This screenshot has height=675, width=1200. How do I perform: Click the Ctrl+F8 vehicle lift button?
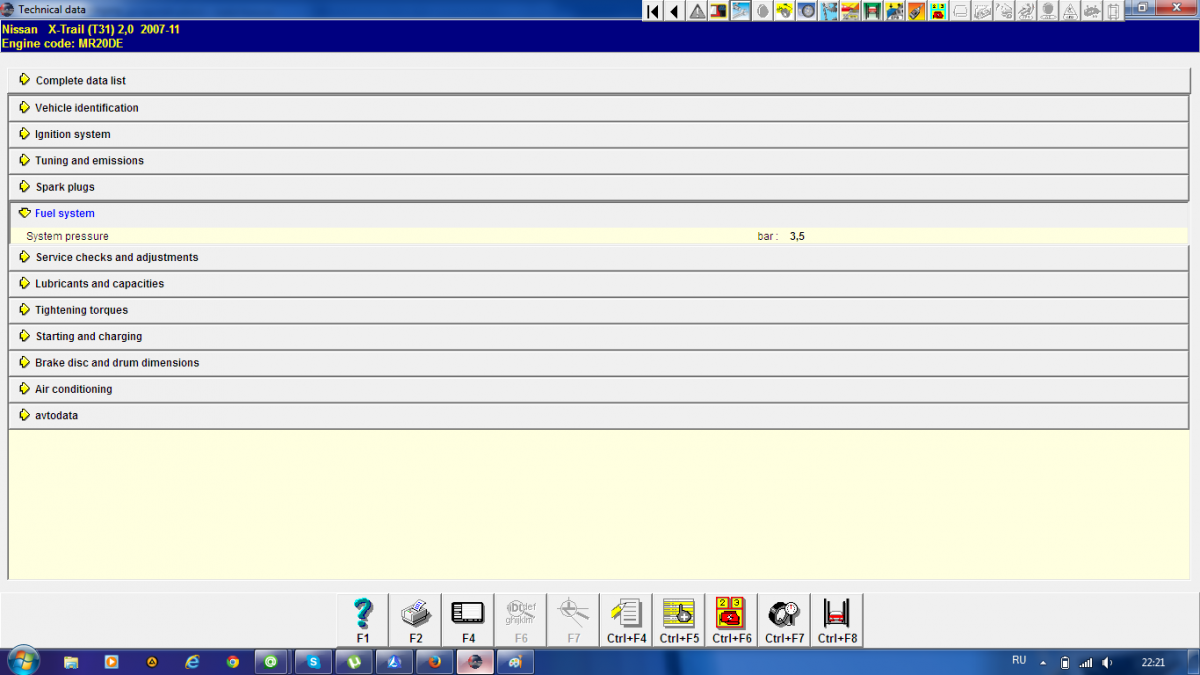tap(837, 620)
